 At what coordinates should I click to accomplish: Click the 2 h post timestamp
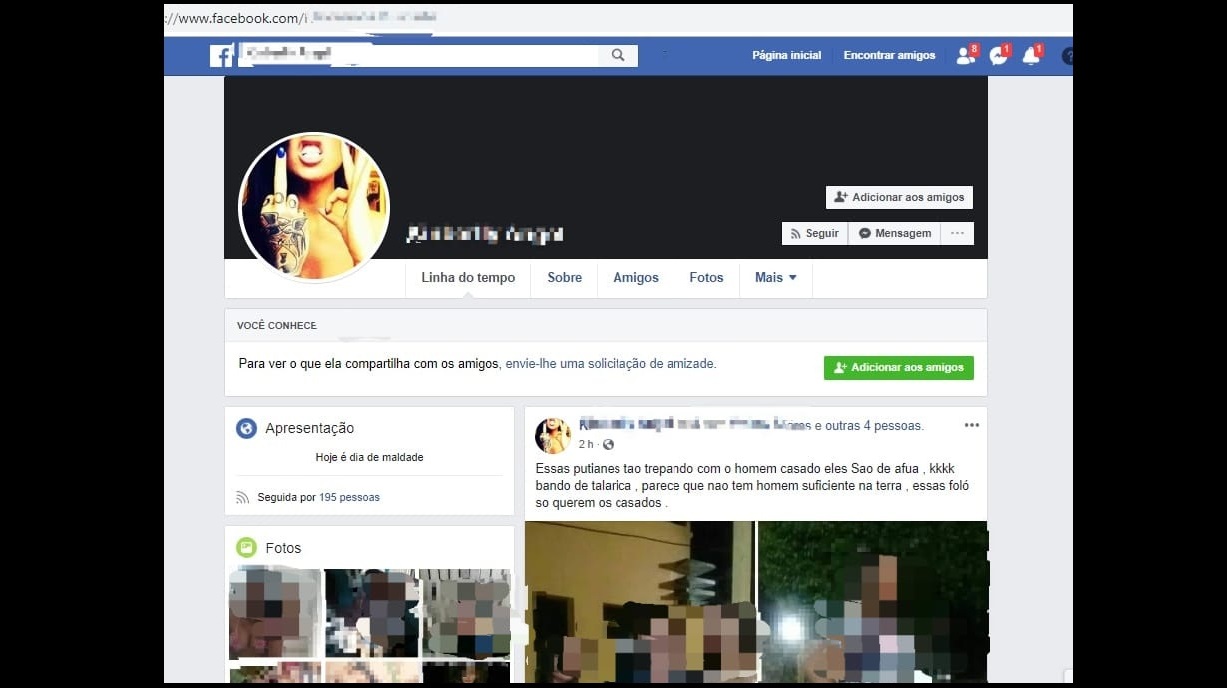586,444
